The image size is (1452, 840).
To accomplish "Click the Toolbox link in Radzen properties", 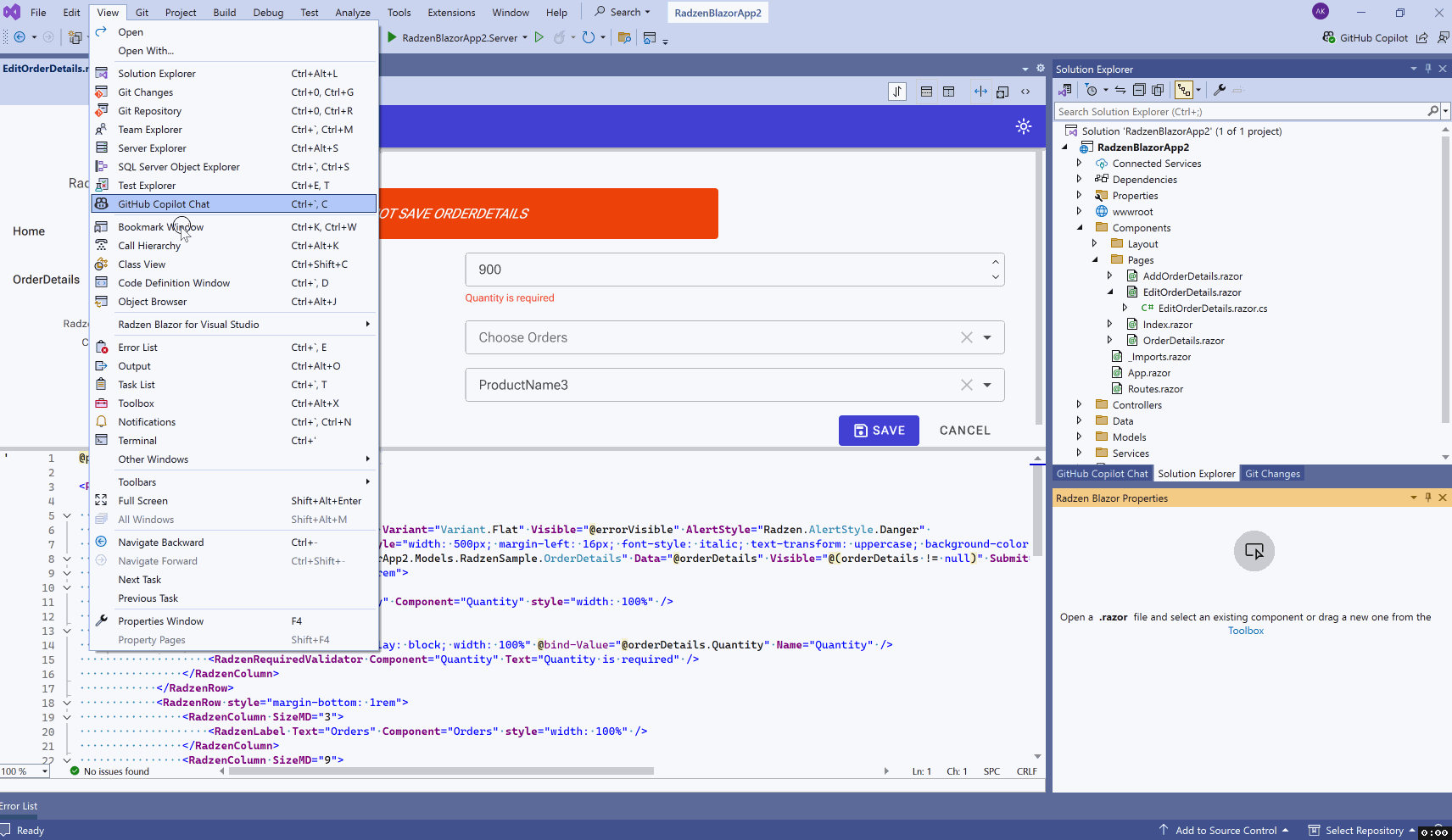I will (x=1245, y=631).
